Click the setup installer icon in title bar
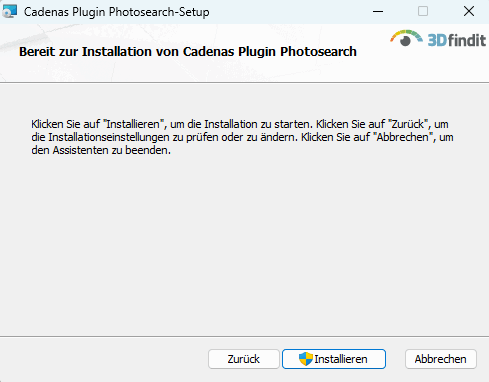Screen dimensions: 489x382 [x=9, y=11]
